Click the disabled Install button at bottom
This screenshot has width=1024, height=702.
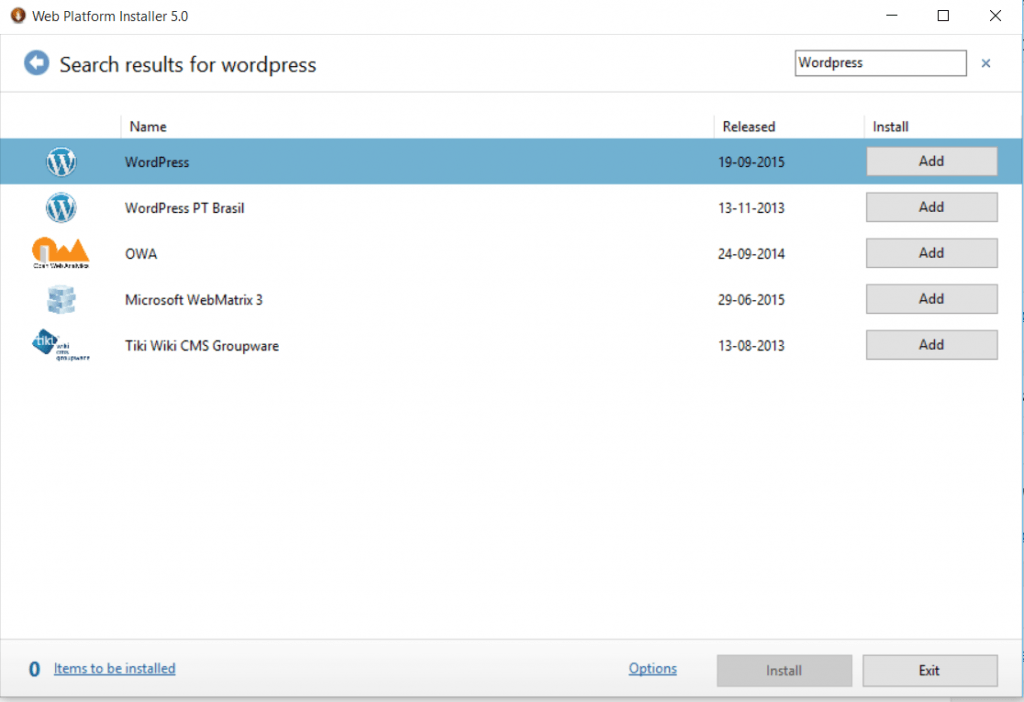coord(784,671)
